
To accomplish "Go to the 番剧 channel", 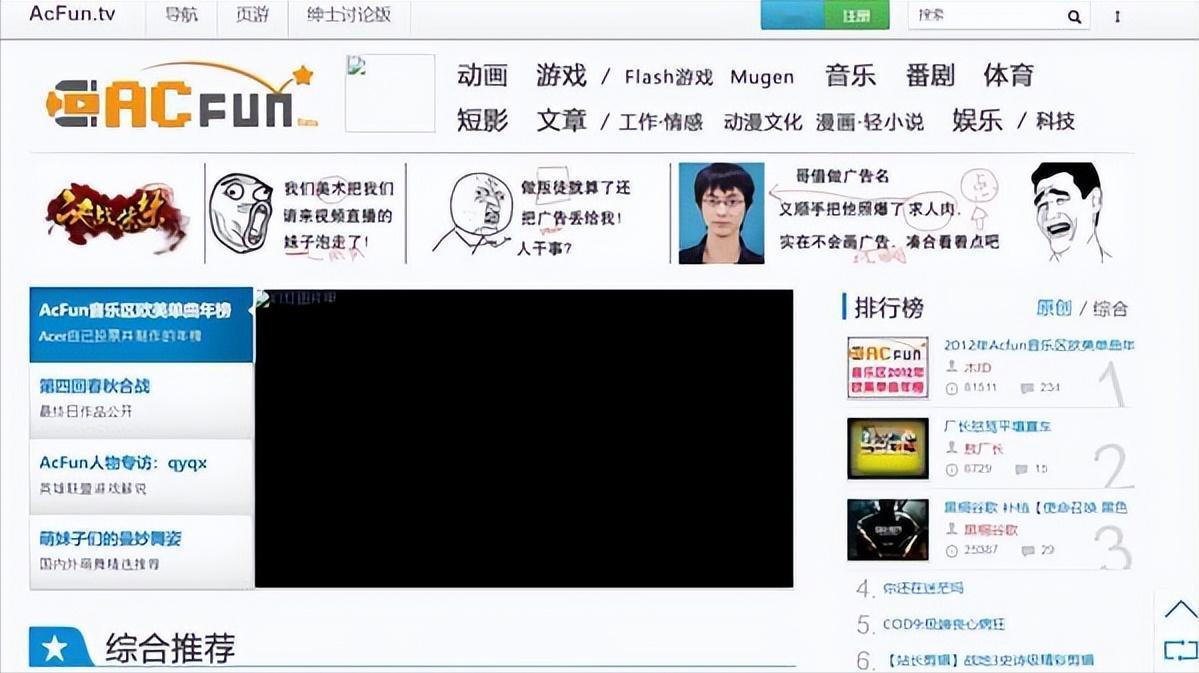I will (x=931, y=75).
